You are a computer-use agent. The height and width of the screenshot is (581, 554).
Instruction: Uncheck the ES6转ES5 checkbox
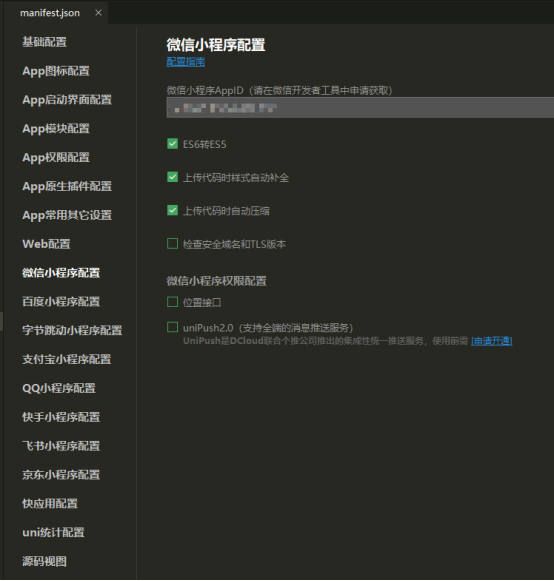pos(172,144)
